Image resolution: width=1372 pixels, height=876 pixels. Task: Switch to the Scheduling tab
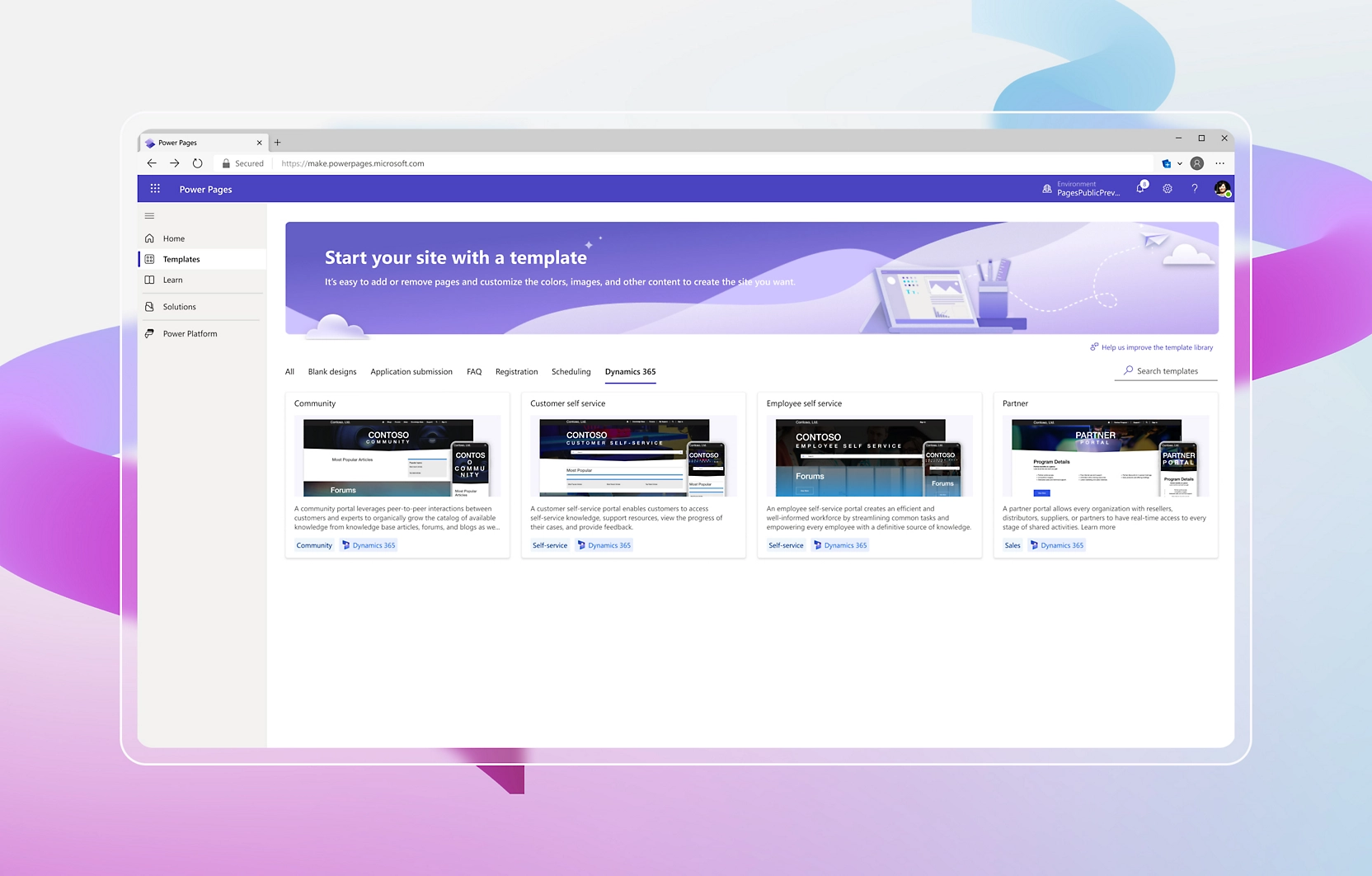click(571, 372)
